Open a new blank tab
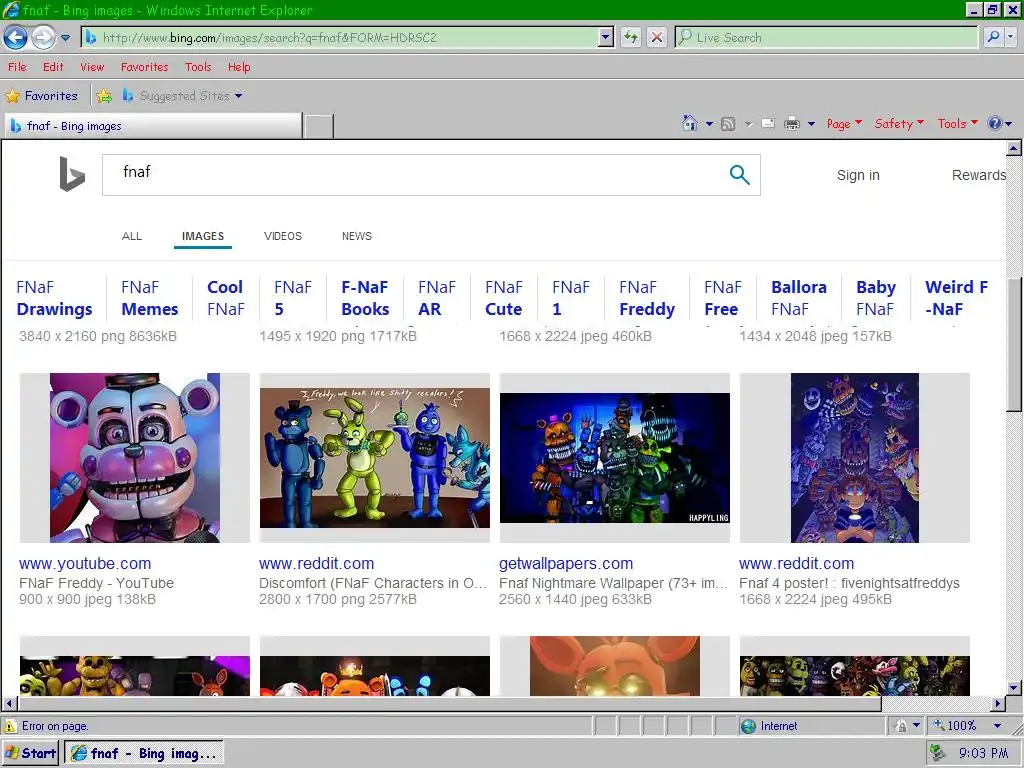This screenshot has height=768, width=1024. [x=319, y=126]
